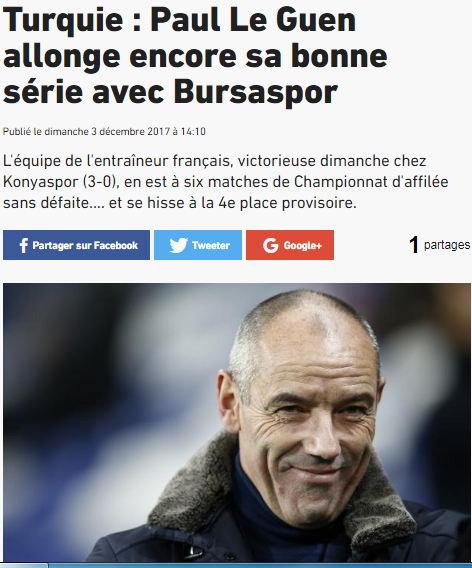Click the large number 1 share count

coord(414,245)
